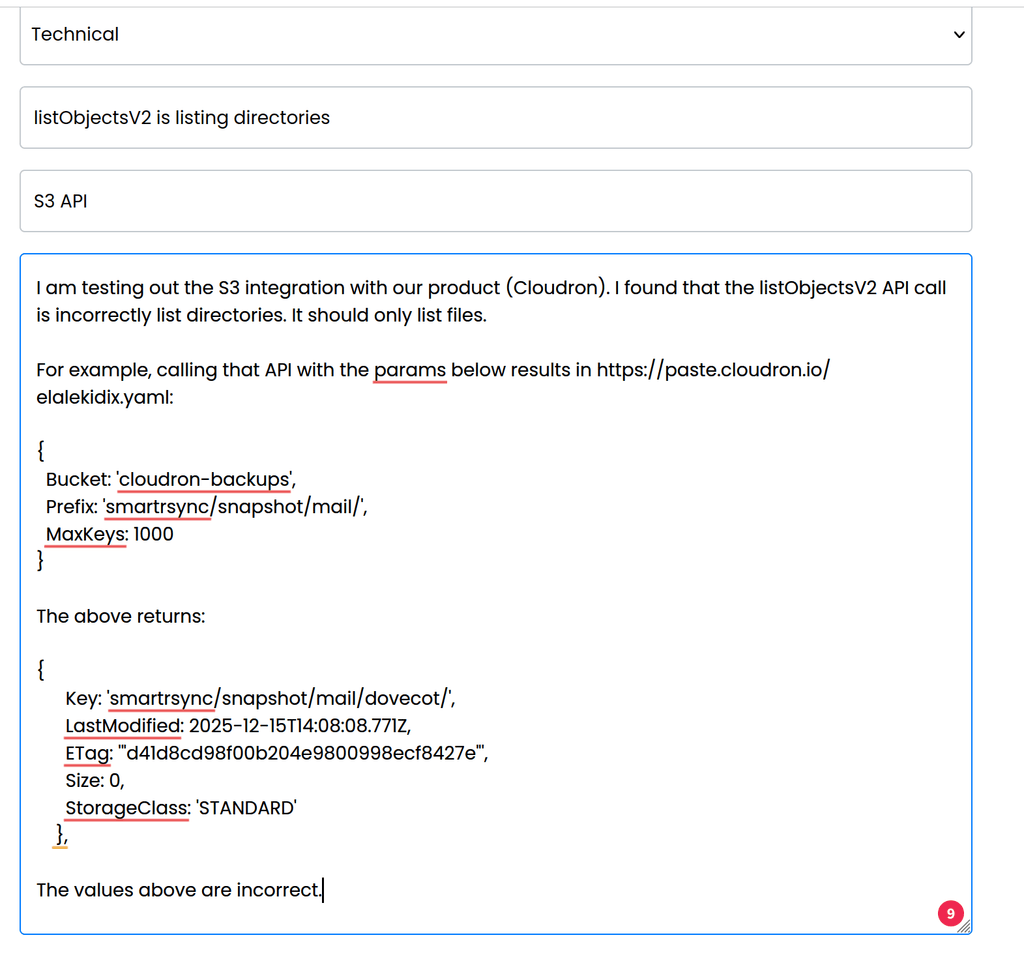Open the red proofreading badge showing 9 issues
Image resolution: width=1024 pixels, height=954 pixels.
pyautogui.click(x=950, y=913)
